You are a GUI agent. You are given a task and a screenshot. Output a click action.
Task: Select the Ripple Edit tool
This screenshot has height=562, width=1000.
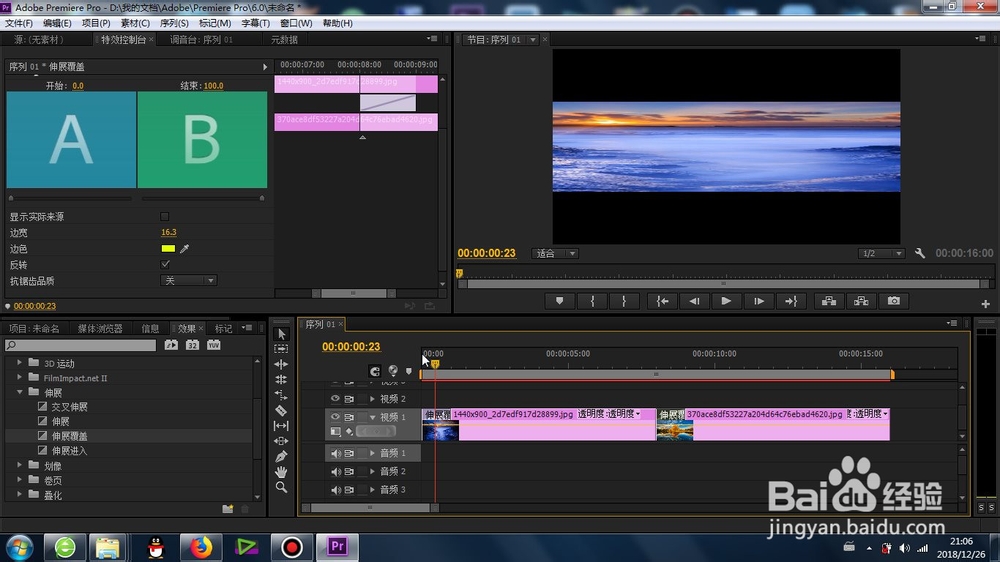point(281,364)
